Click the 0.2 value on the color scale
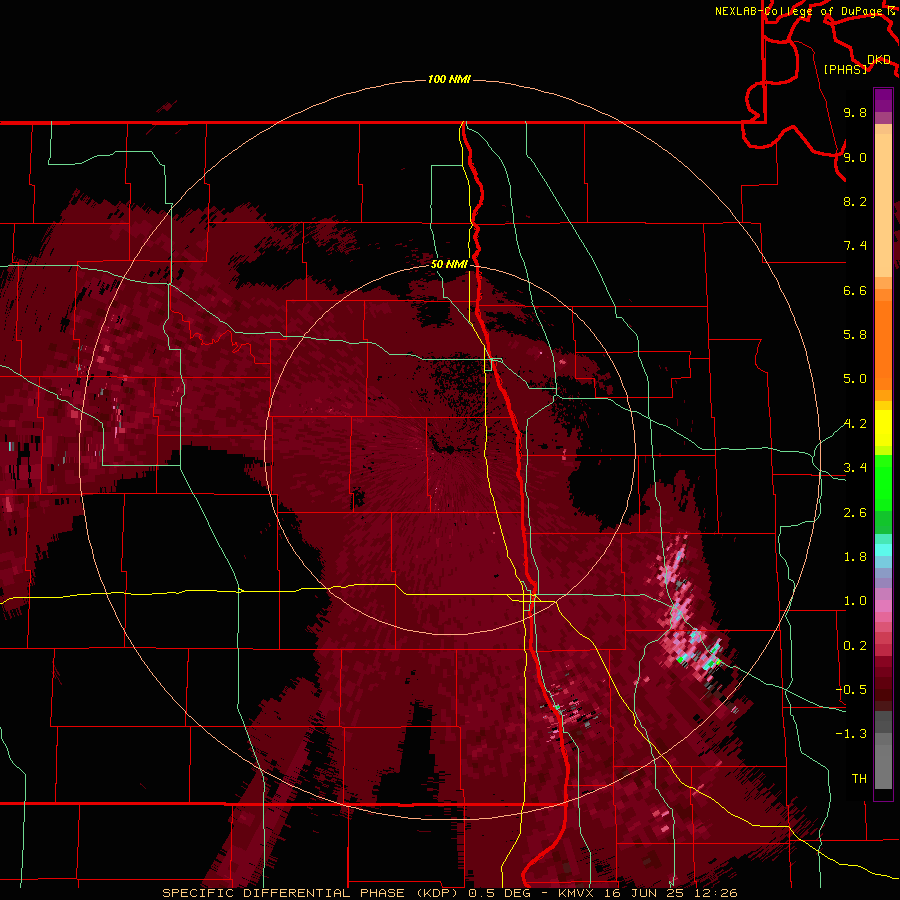 pyautogui.click(x=855, y=646)
